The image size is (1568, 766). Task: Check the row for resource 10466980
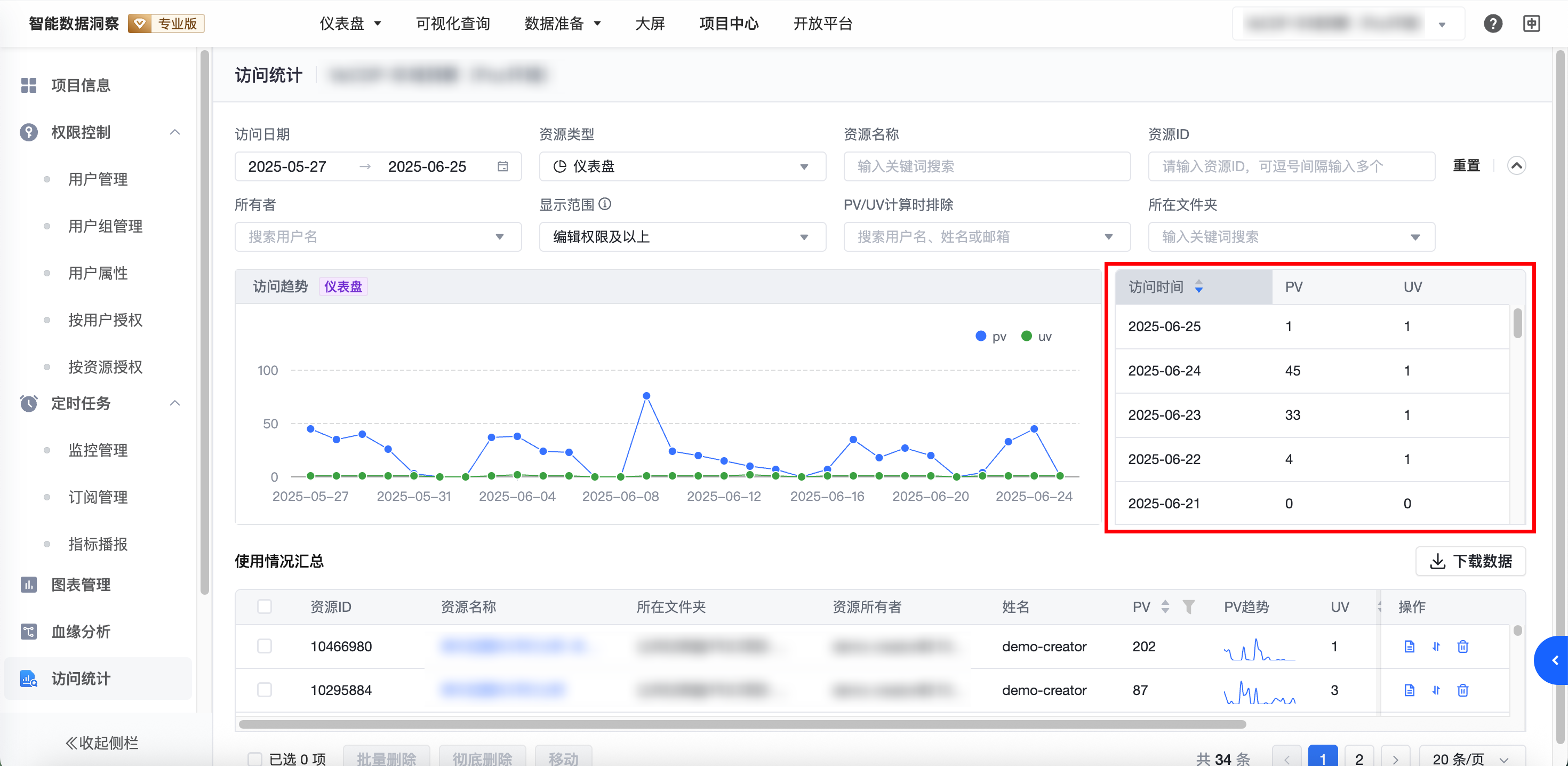[x=264, y=646]
